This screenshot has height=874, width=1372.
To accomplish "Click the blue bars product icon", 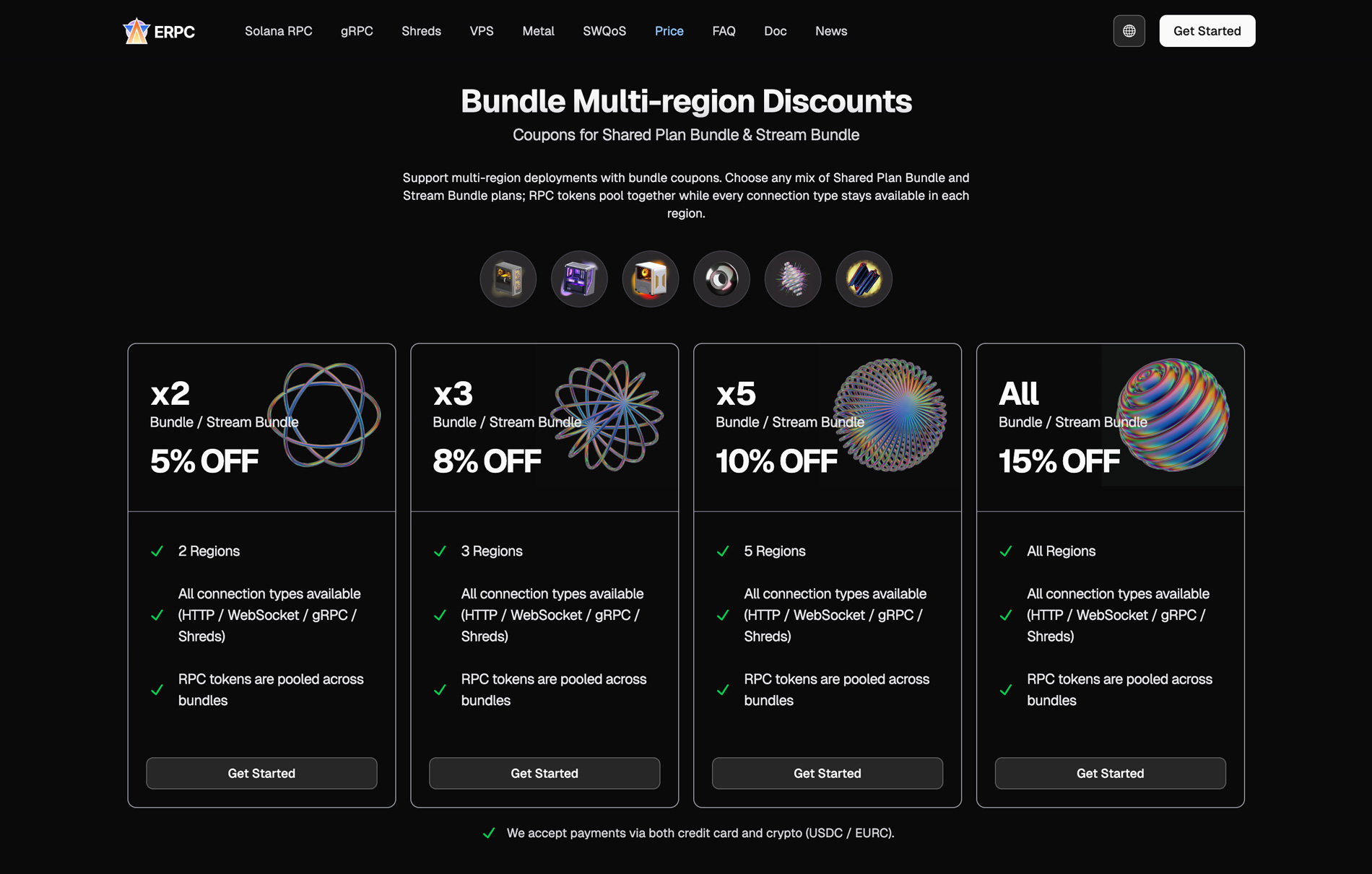I will (x=864, y=279).
